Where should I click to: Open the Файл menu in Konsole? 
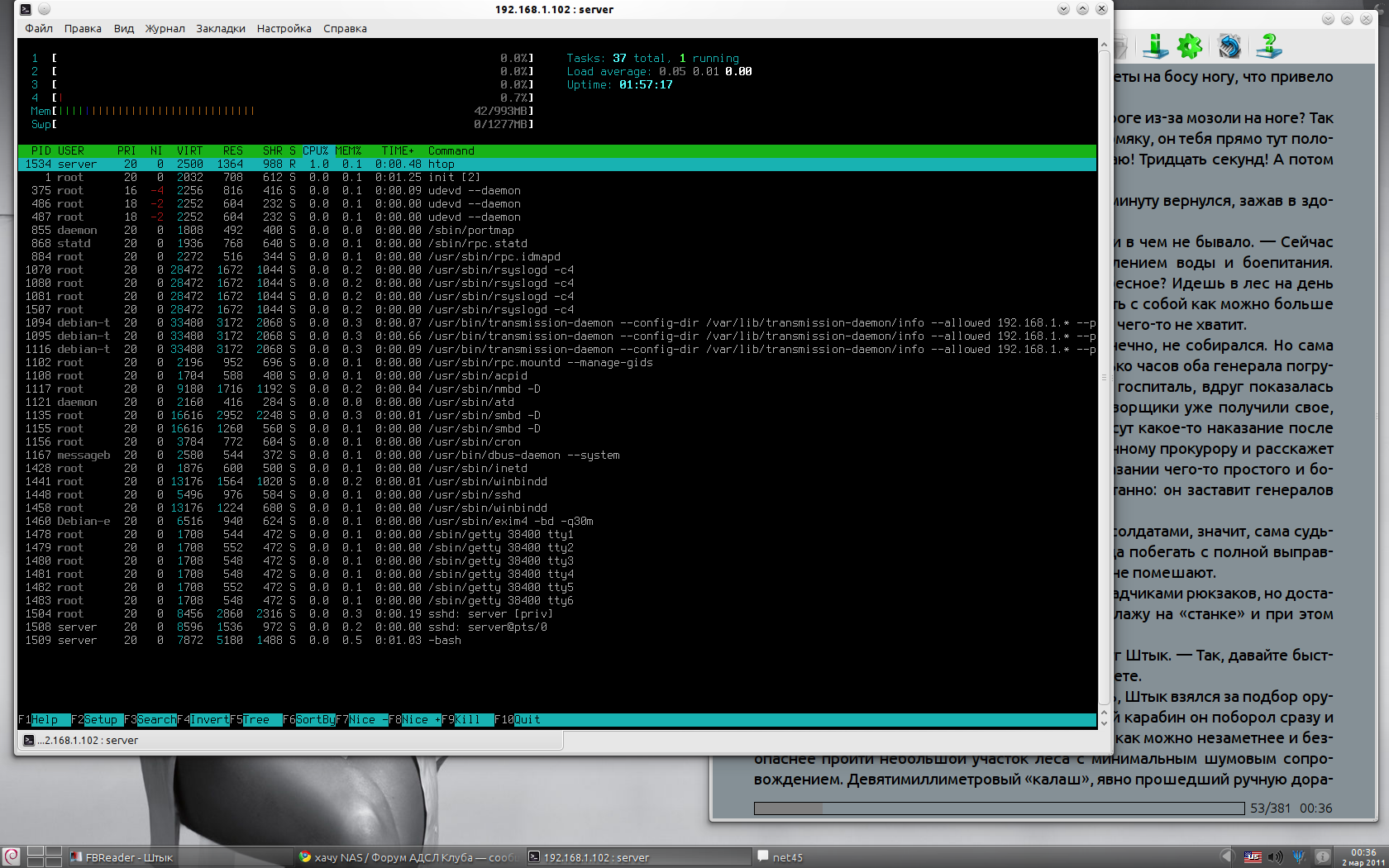(39, 28)
